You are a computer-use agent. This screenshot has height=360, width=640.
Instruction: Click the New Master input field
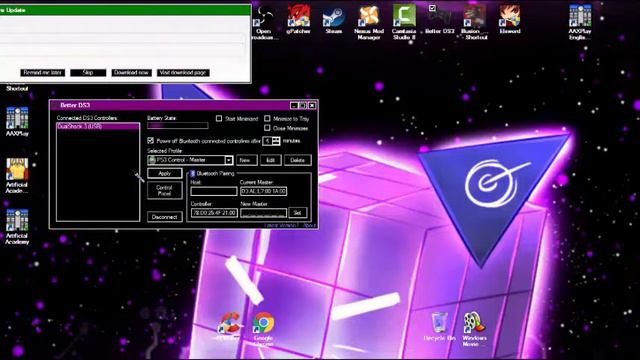click(263, 213)
